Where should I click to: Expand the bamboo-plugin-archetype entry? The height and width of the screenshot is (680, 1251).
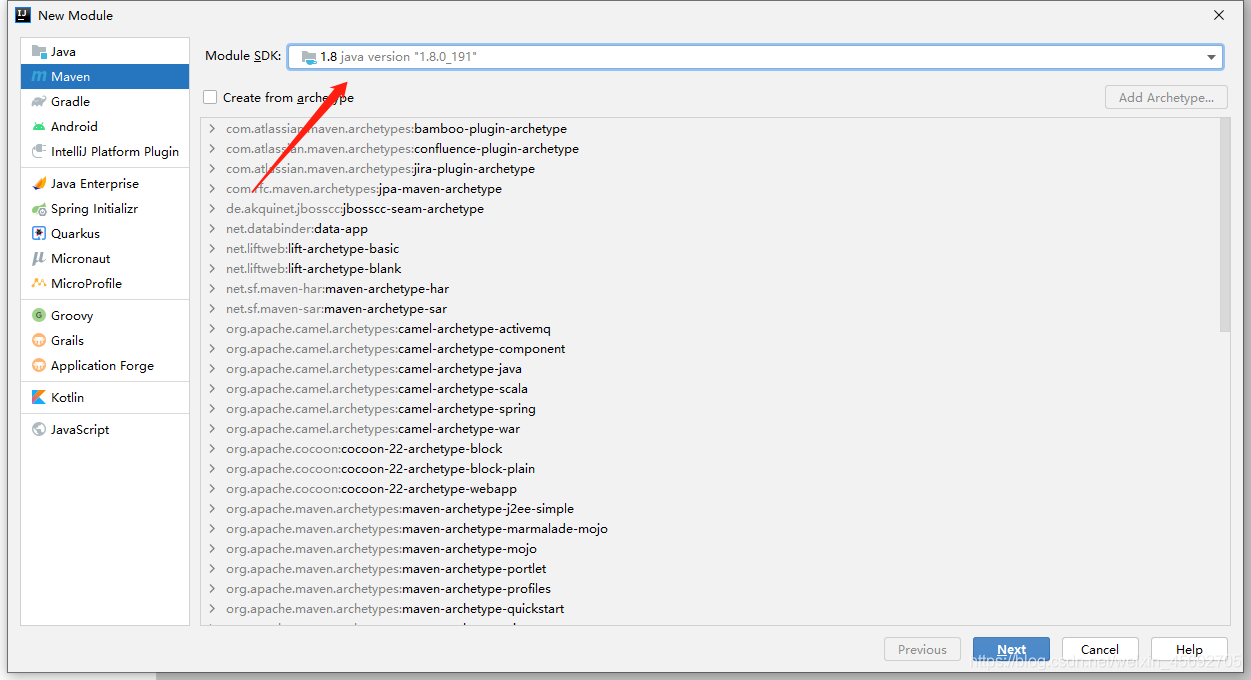(212, 129)
